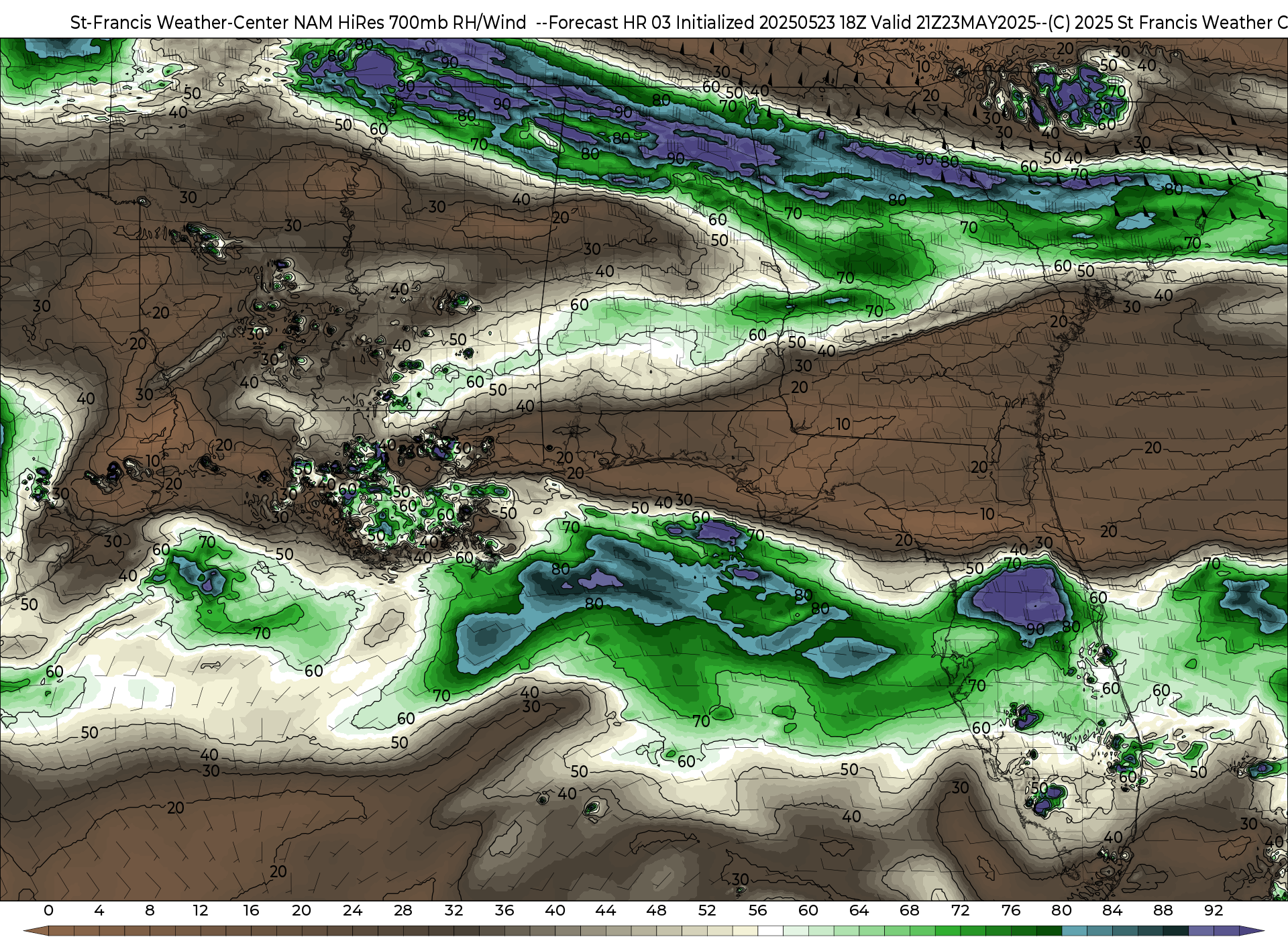Click the '76' tick label on the colorbar
Screen dimensions: 1288x939
(x=1011, y=910)
